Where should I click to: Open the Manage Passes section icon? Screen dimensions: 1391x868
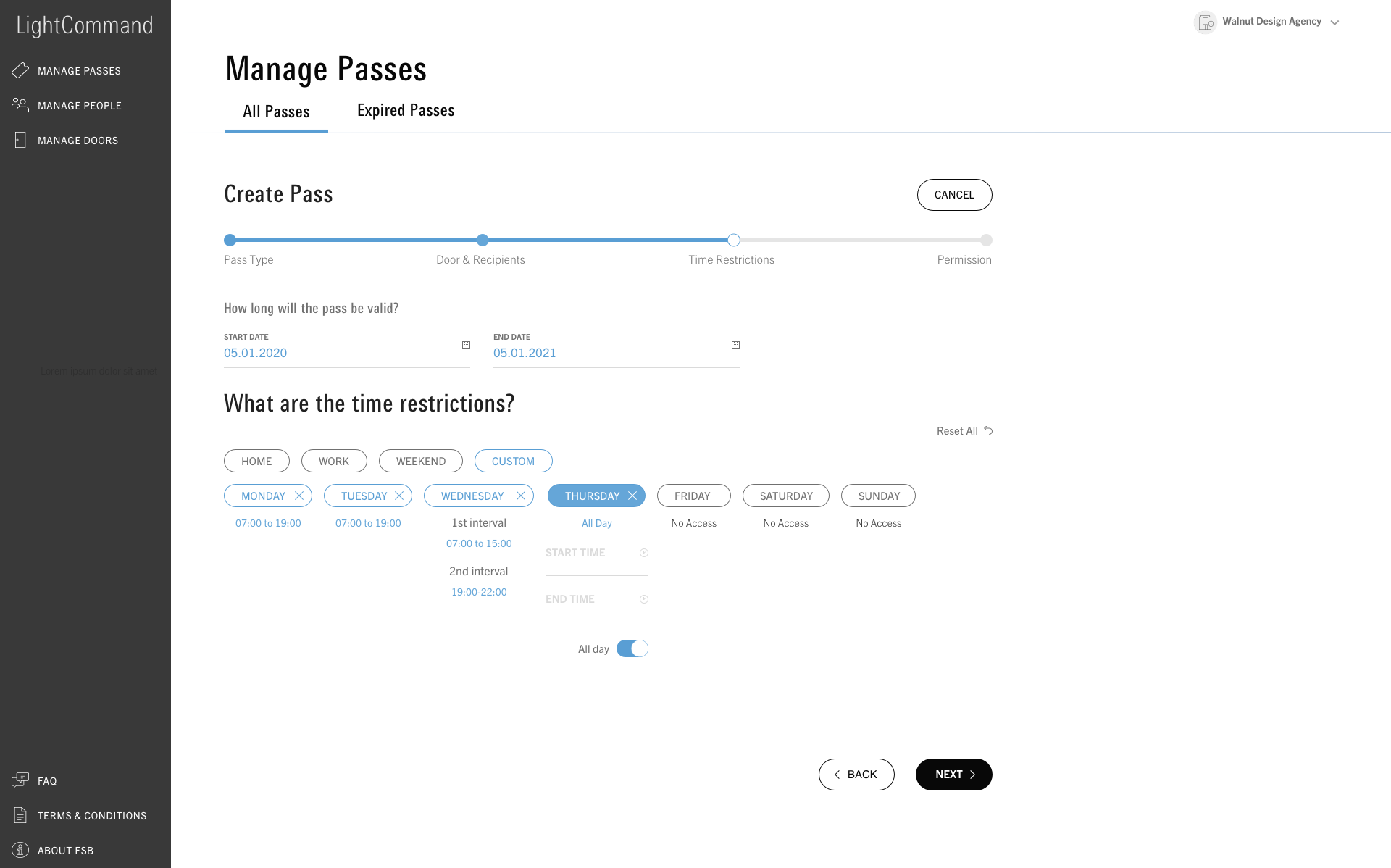point(20,70)
